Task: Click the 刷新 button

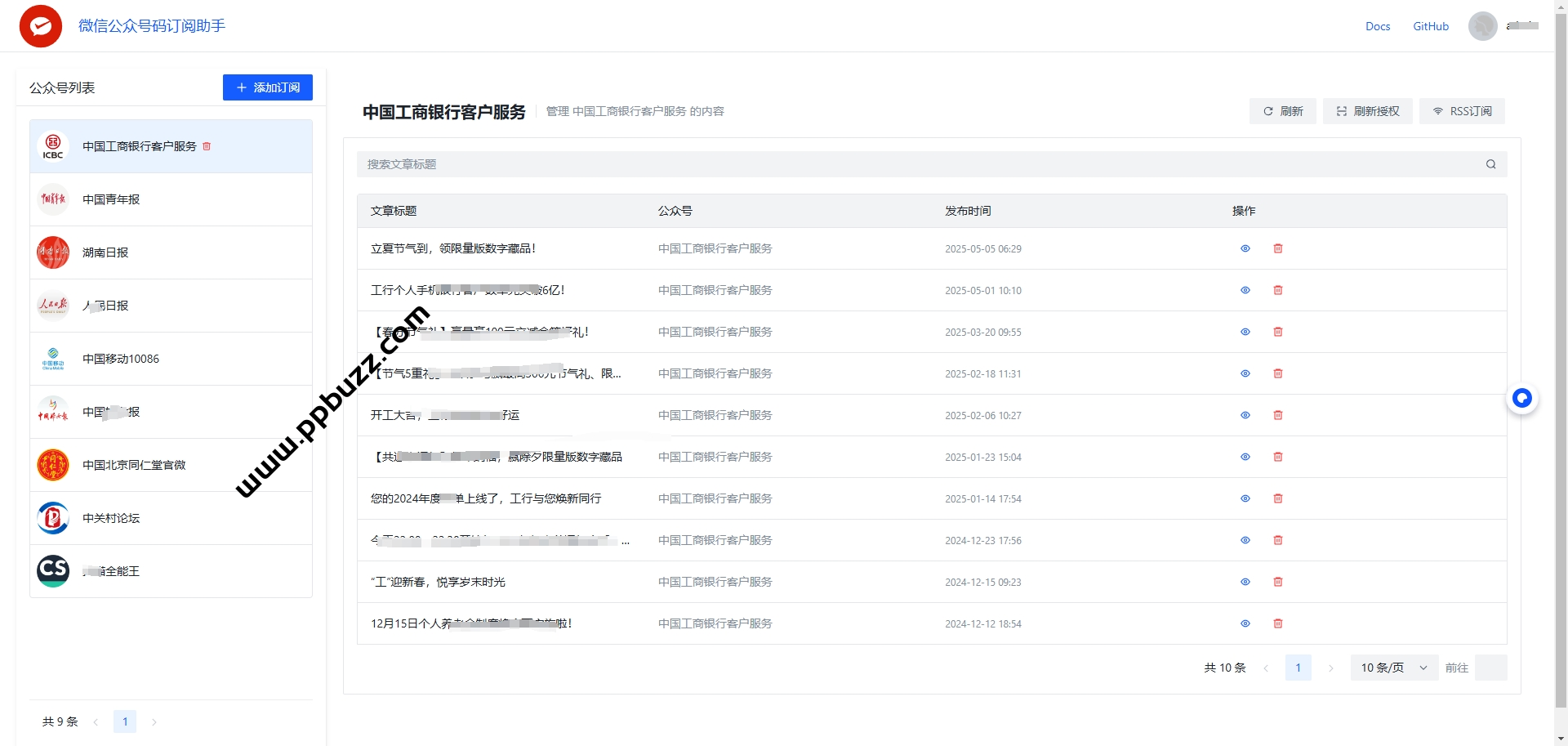Action: [x=1283, y=111]
